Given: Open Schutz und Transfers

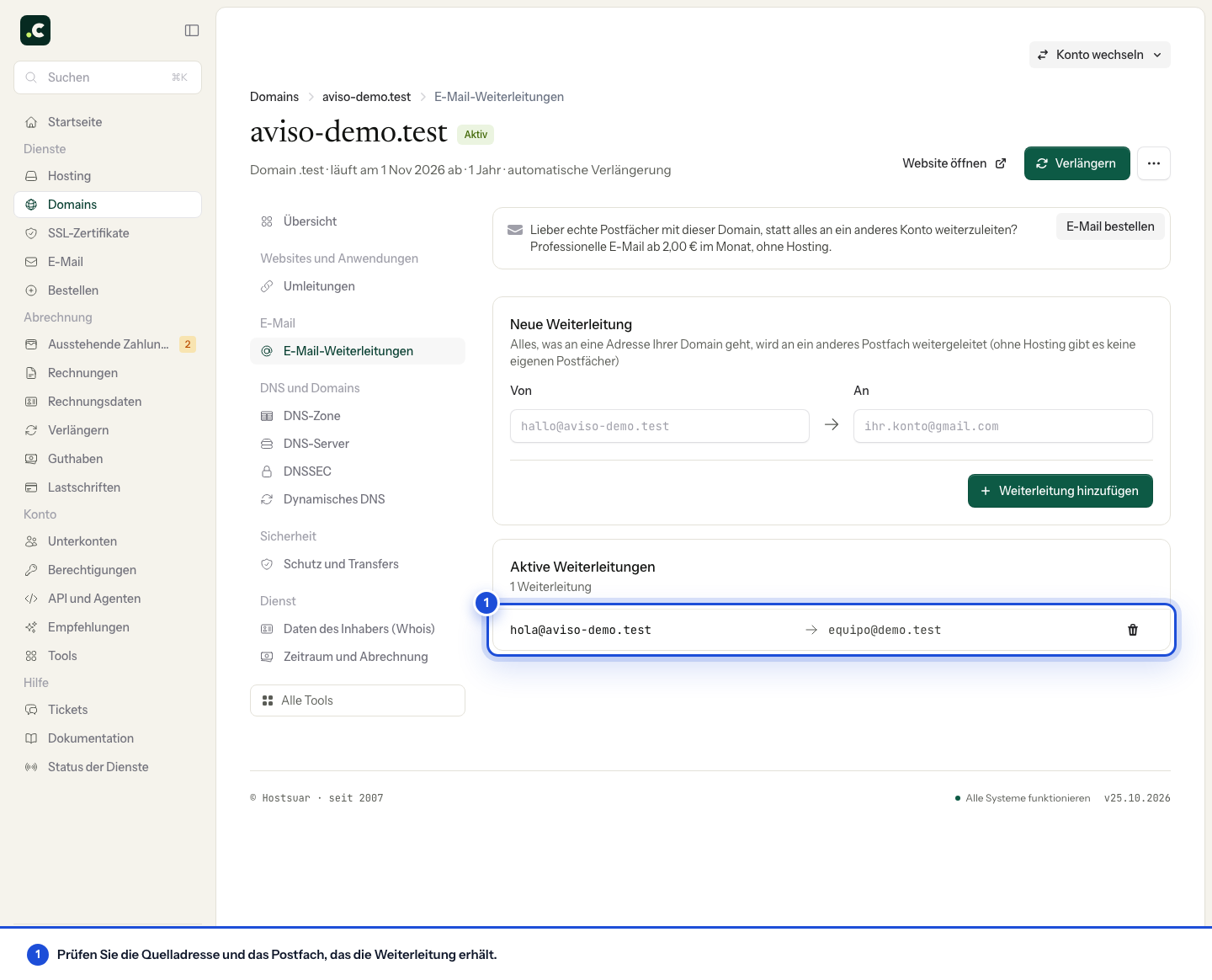Looking at the screenshot, I should pyautogui.click(x=358, y=564).
